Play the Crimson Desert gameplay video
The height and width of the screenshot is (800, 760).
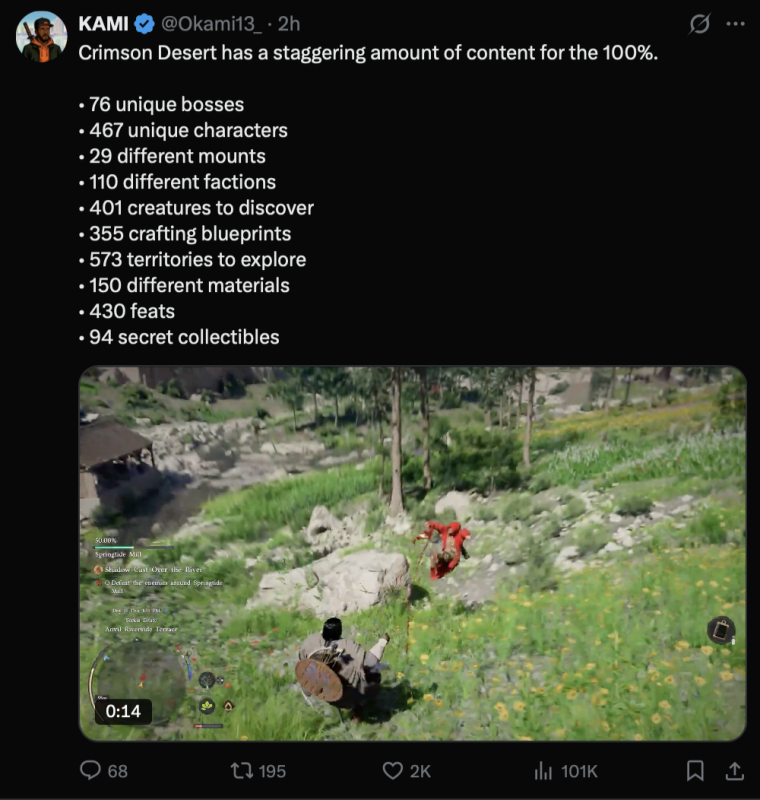(x=412, y=553)
